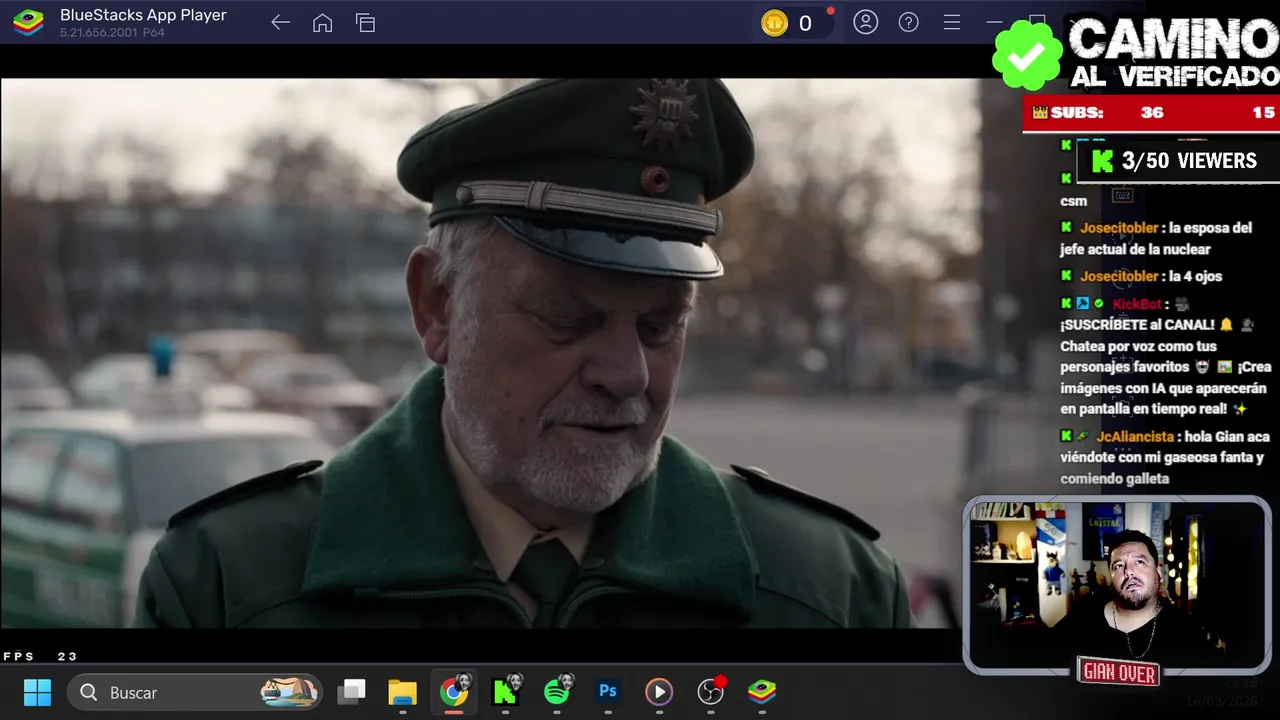Open BlueStacks home screen icon
This screenshot has height=720, width=1280.
point(322,22)
